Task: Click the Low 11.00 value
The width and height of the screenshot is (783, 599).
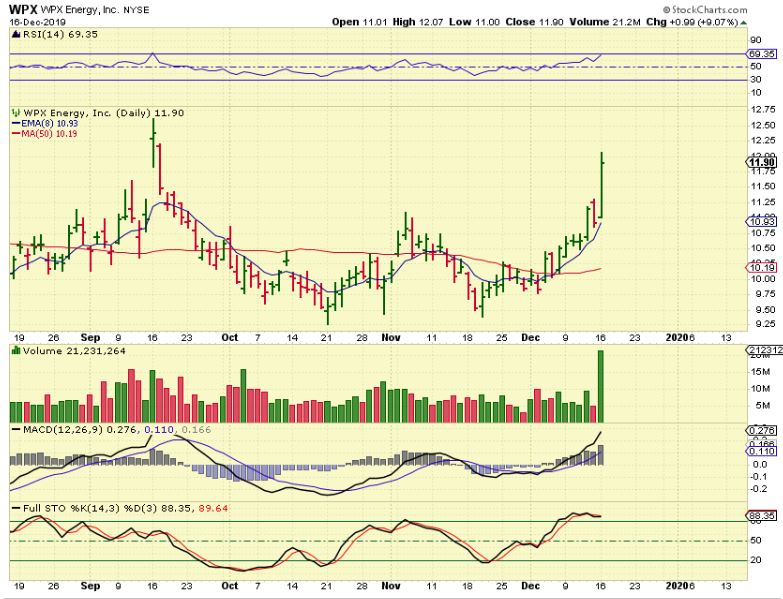Action: coord(474,22)
